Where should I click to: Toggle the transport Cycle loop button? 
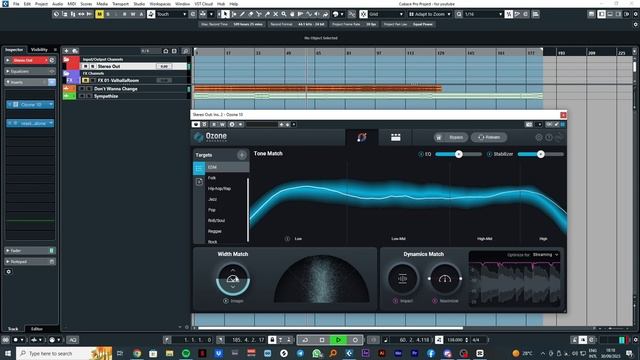click(x=305, y=340)
